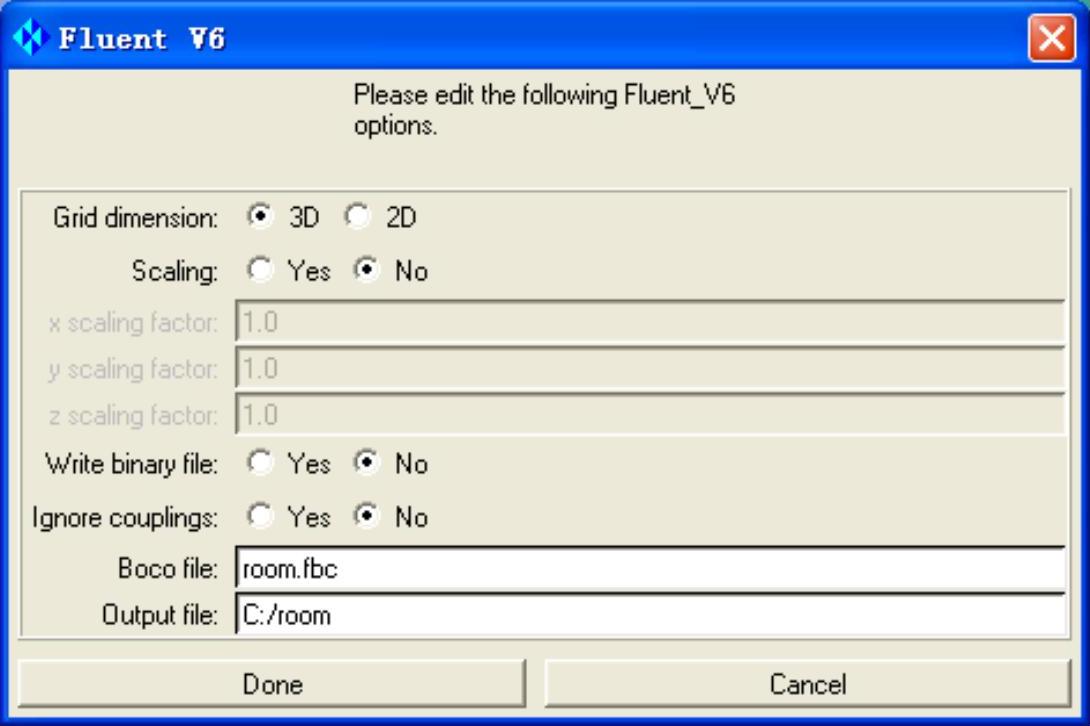The height and width of the screenshot is (726, 1090).
Task: Enable Scaling by choosing Yes
Action: pyautogui.click(x=260, y=272)
